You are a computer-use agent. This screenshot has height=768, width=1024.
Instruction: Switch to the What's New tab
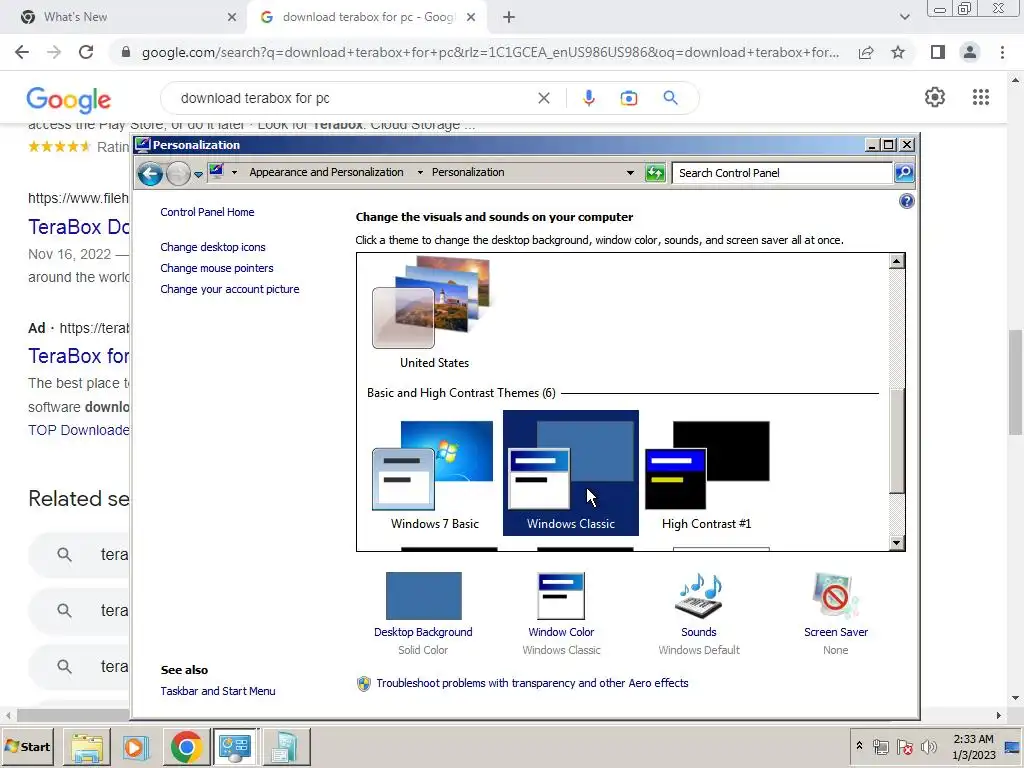[127, 17]
